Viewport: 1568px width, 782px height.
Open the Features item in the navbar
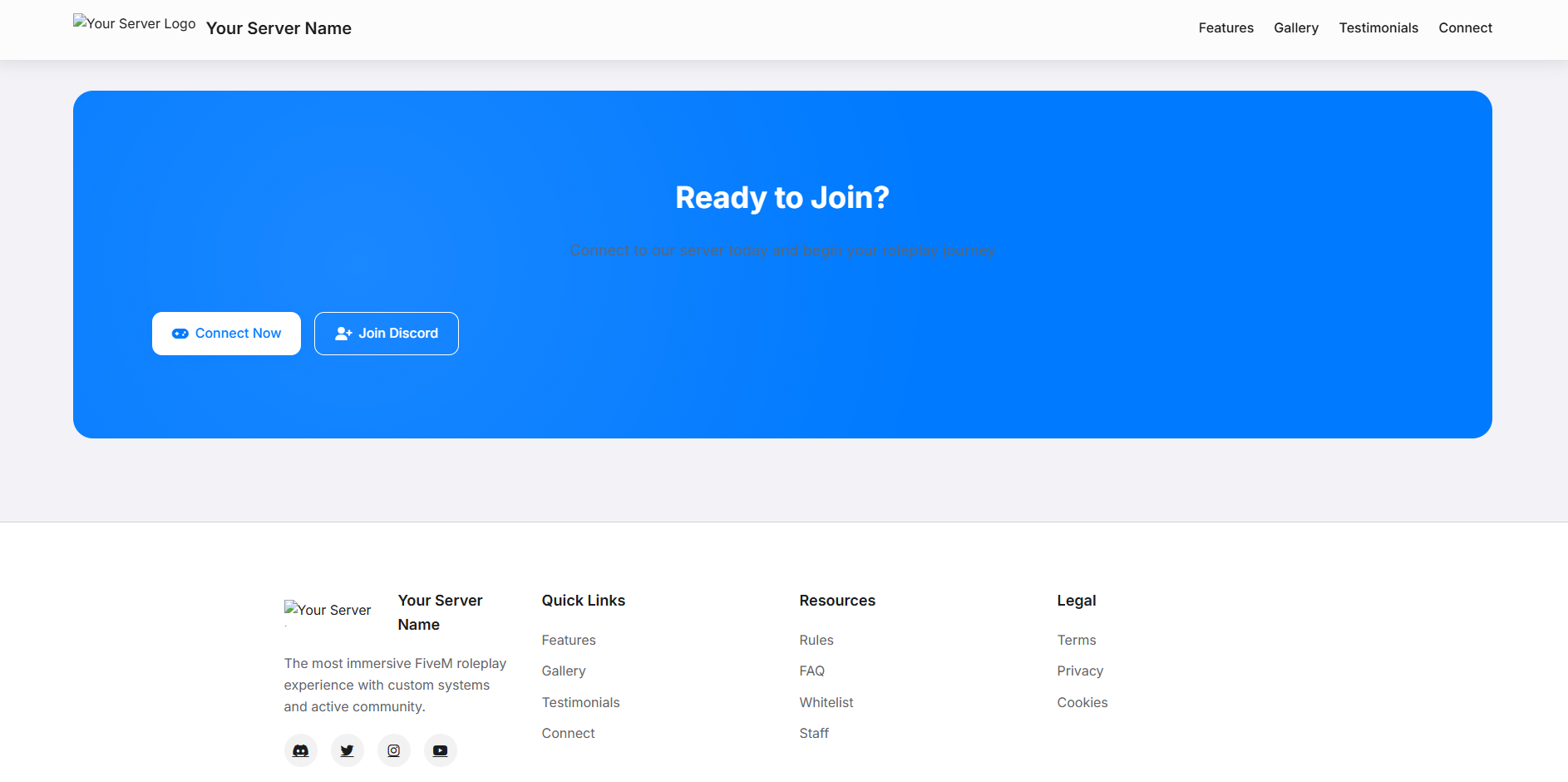(1225, 27)
